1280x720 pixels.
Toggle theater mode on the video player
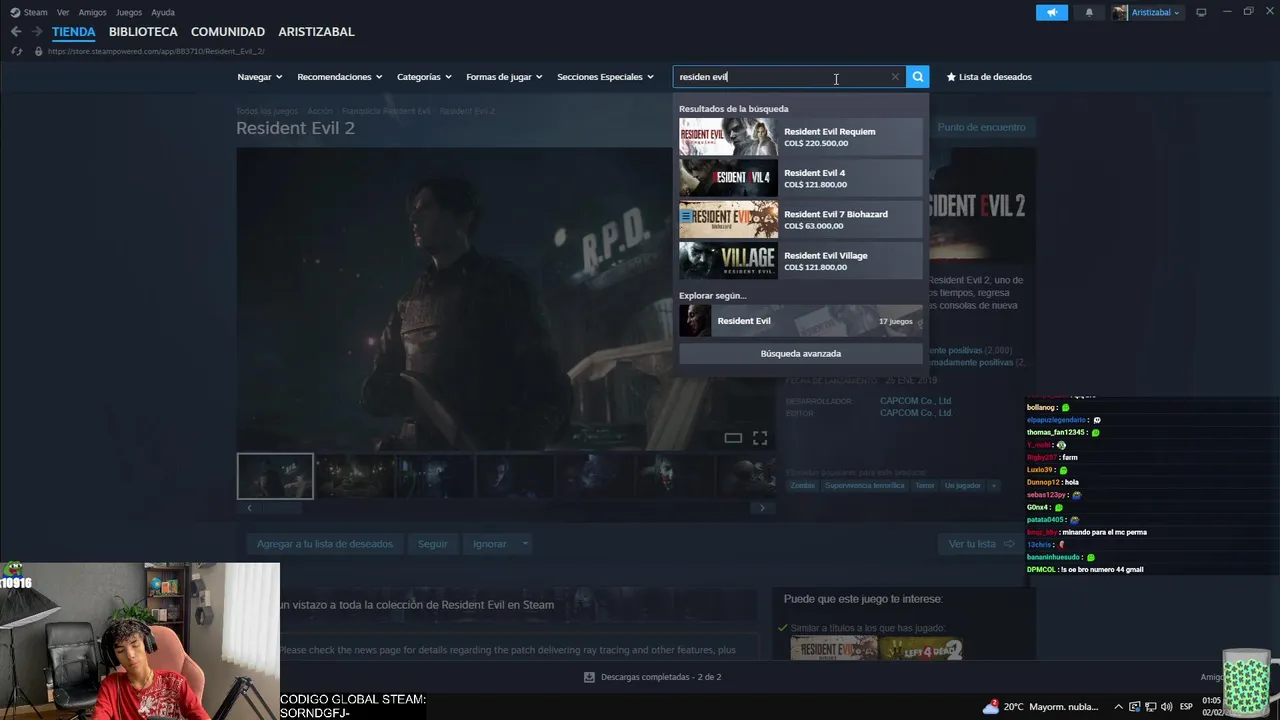point(733,438)
